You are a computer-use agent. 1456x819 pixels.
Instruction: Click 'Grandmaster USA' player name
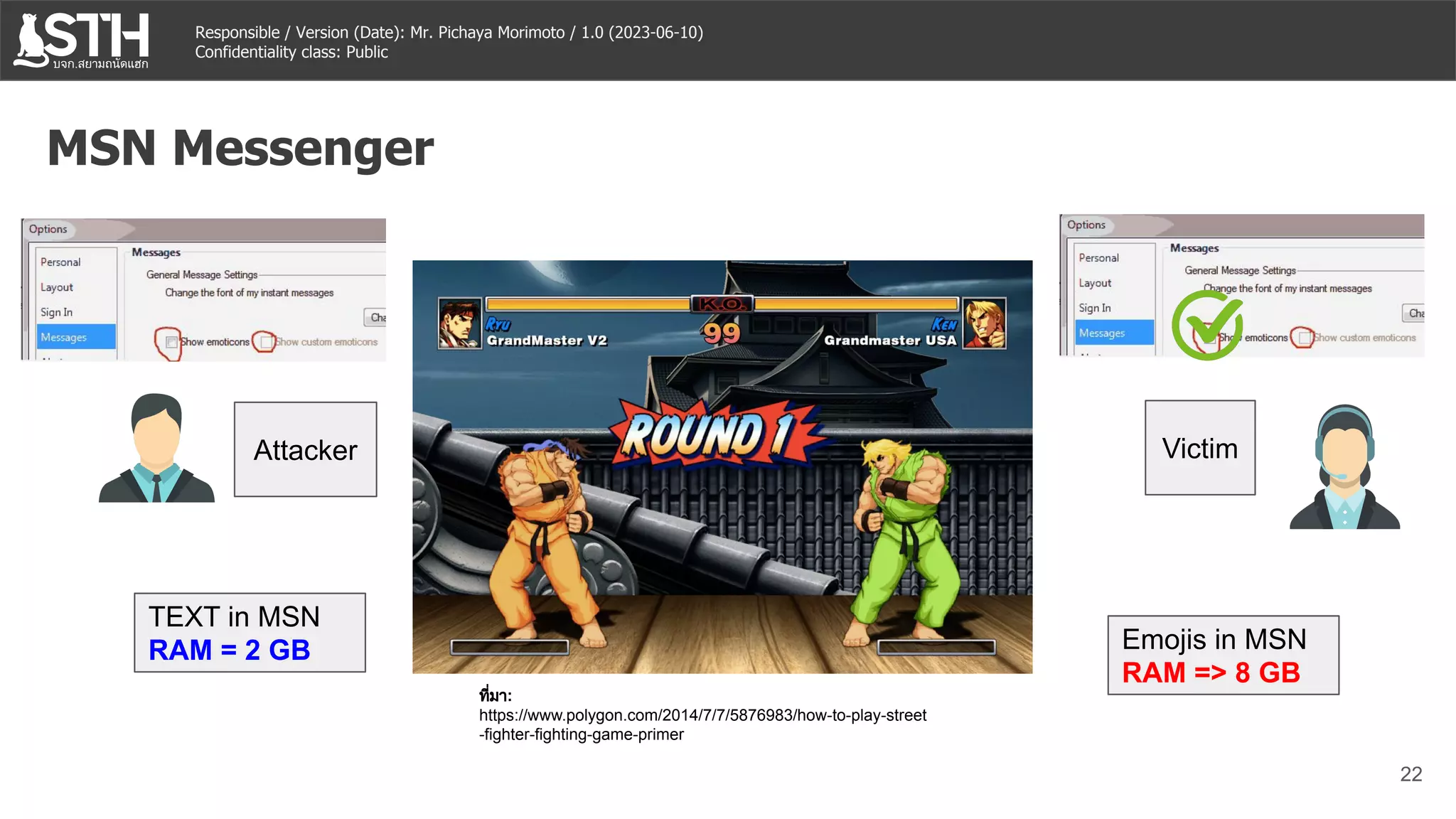pyautogui.click(x=890, y=341)
